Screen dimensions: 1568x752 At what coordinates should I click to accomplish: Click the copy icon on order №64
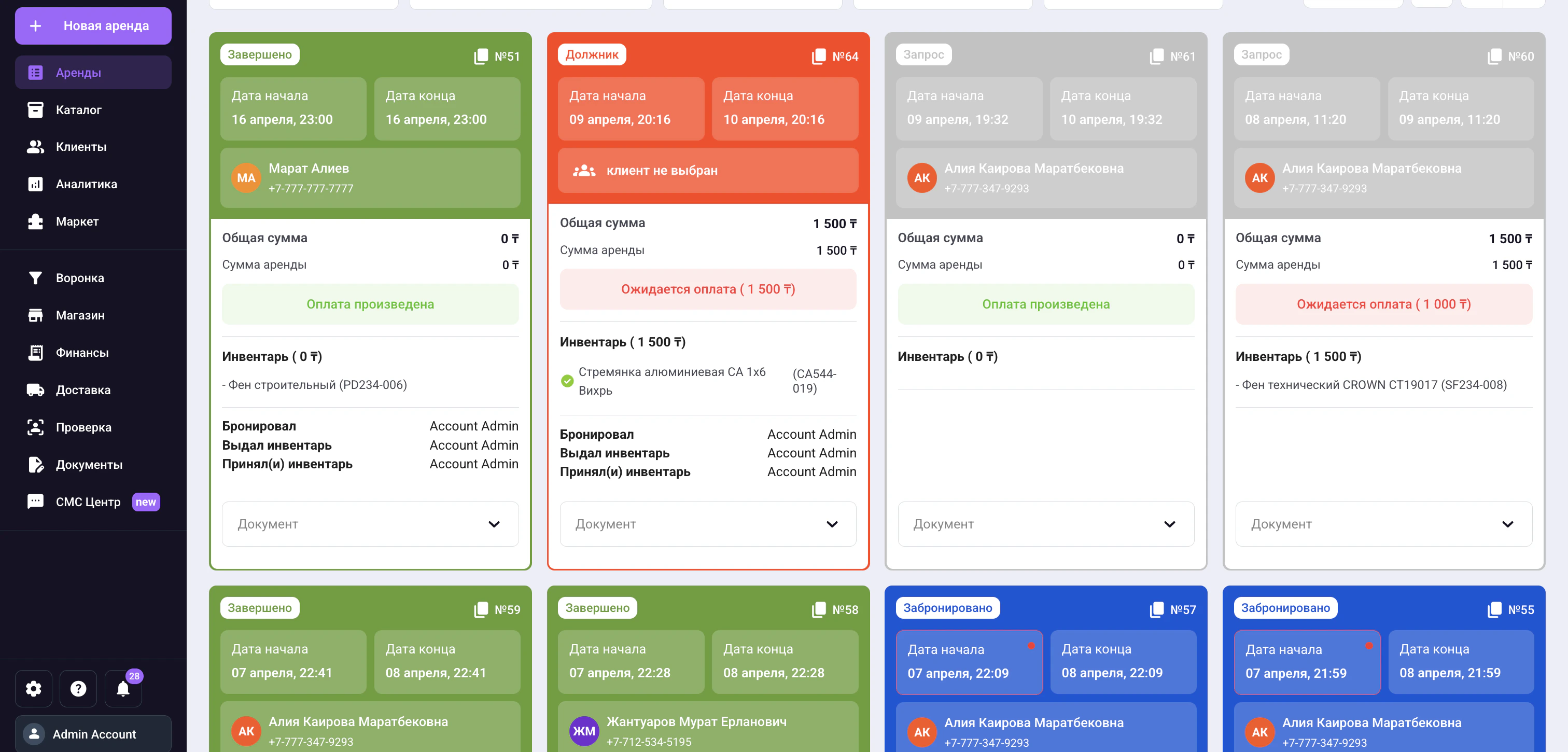pos(819,57)
